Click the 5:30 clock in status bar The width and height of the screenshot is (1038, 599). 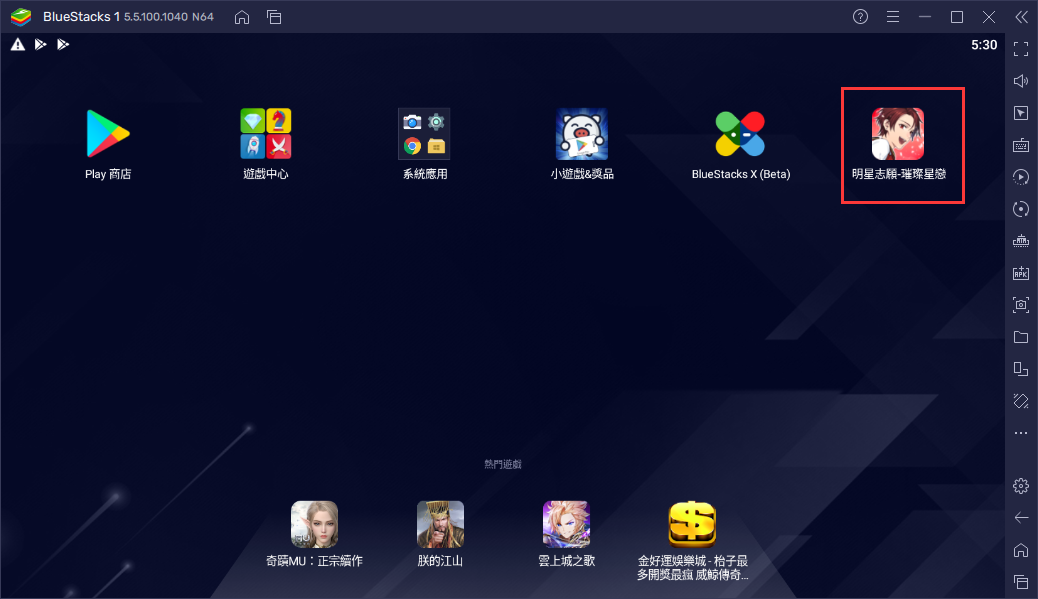point(984,45)
